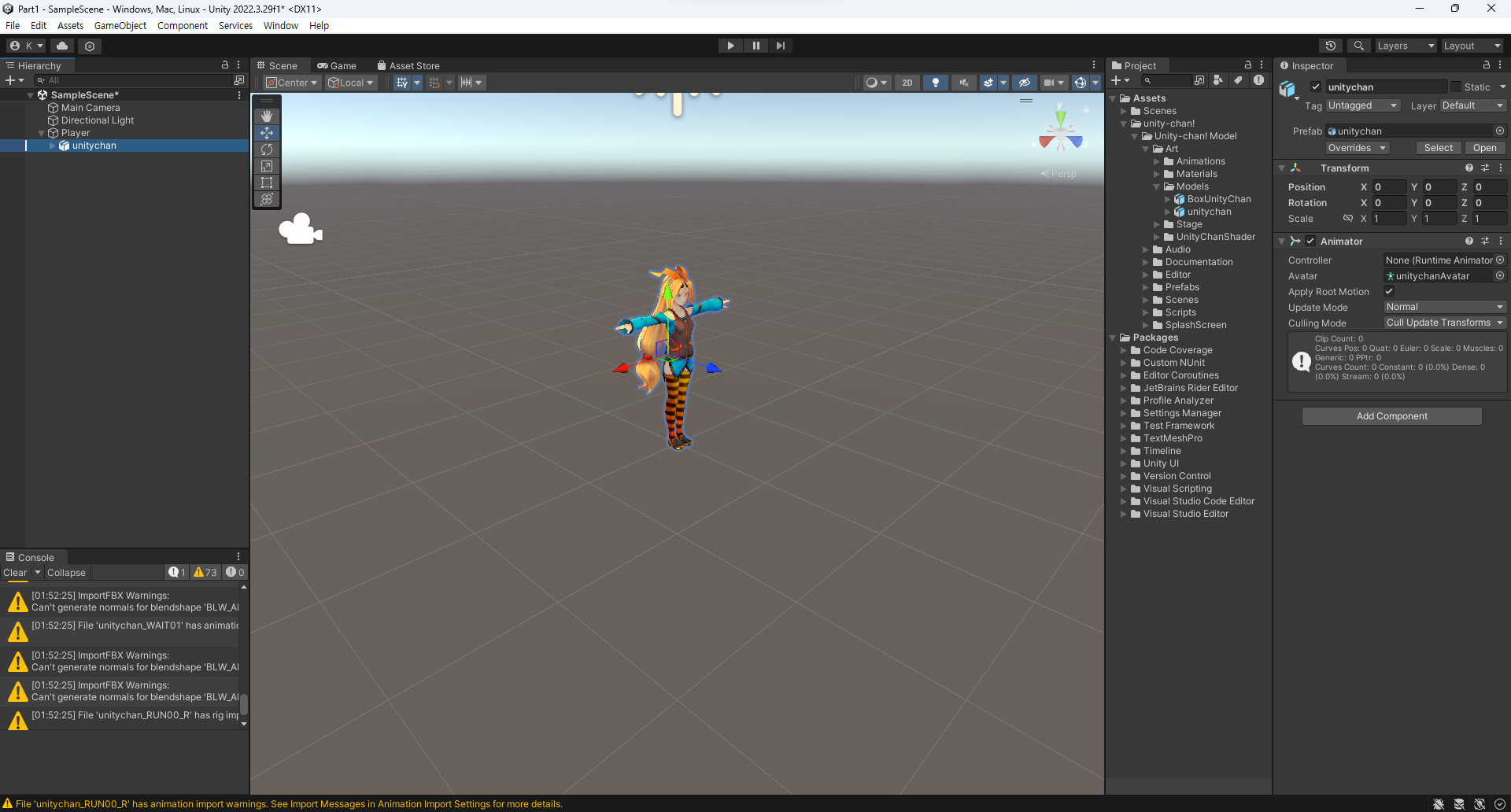This screenshot has height=812, width=1511.
Task: Click Project search field
Action: click(x=1166, y=80)
